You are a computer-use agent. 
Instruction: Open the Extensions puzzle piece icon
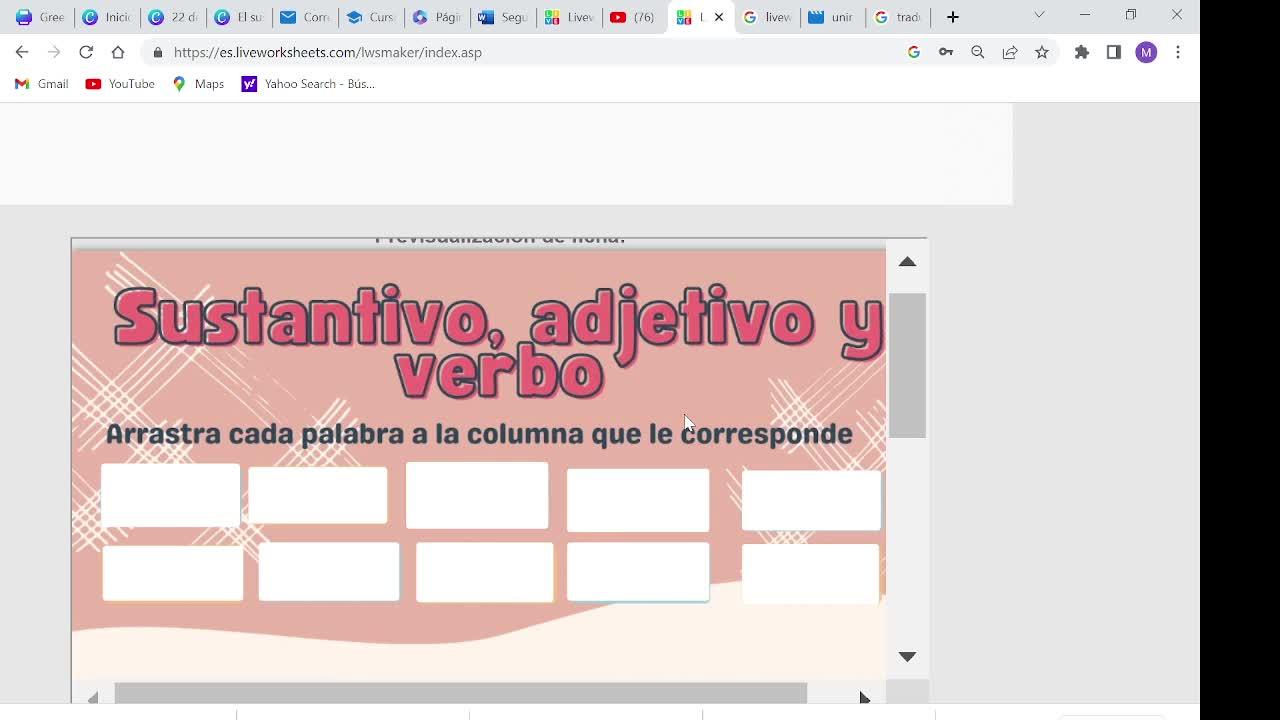1081,52
